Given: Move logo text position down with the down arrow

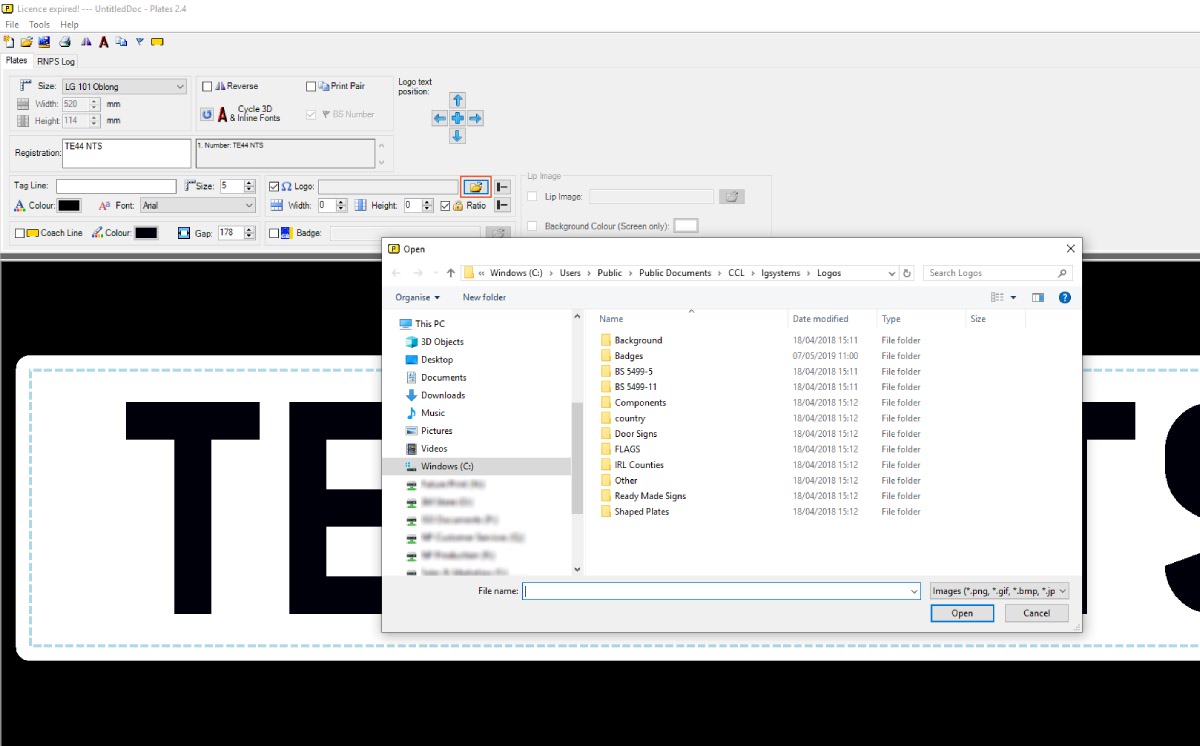Looking at the screenshot, I should coord(457,136).
